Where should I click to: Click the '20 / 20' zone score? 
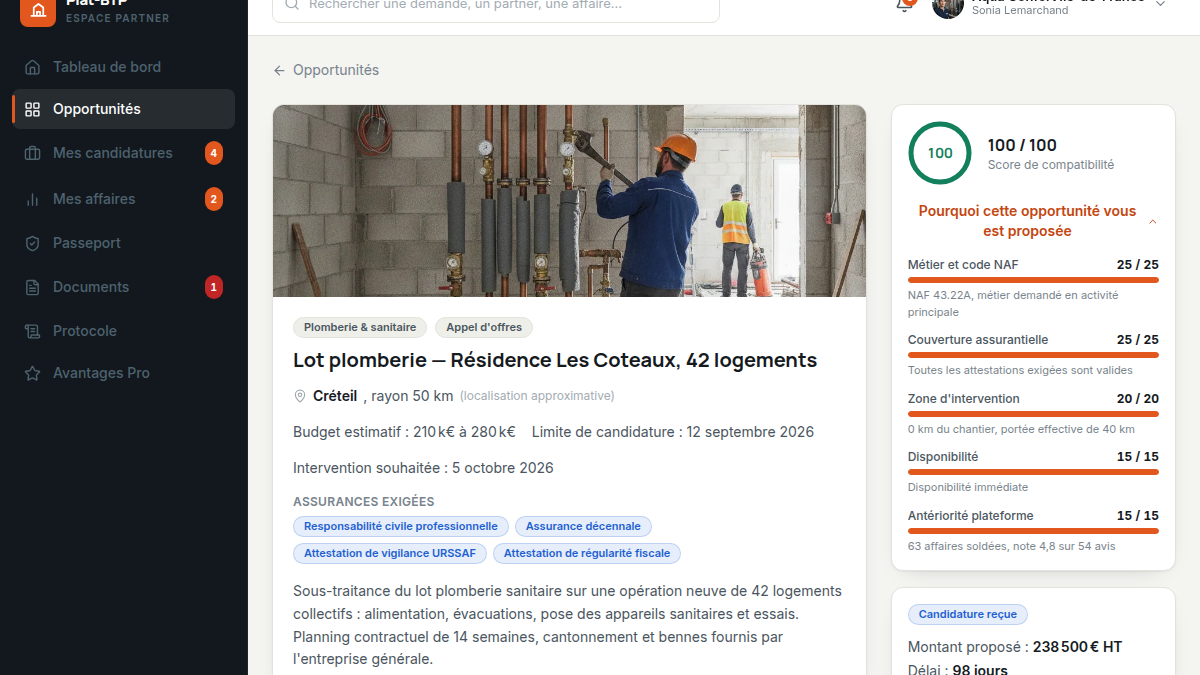coord(1138,399)
